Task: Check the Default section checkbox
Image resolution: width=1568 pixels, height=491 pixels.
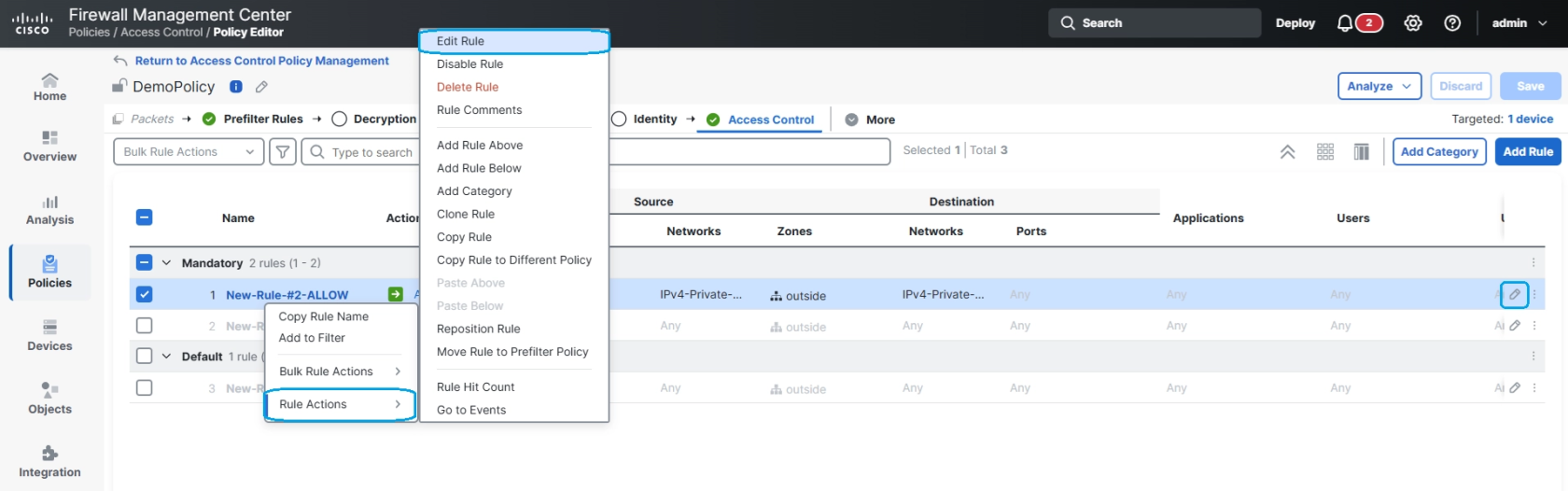Action: click(x=144, y=357)
